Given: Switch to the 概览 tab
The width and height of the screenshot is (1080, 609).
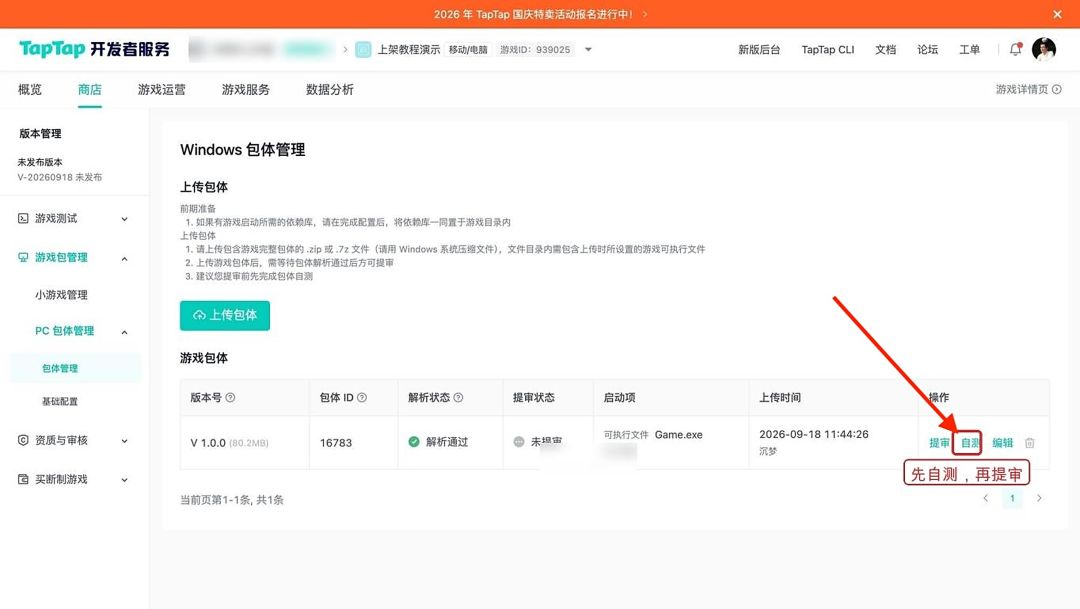Looking at the screenshot, I should tap(30, 90).
